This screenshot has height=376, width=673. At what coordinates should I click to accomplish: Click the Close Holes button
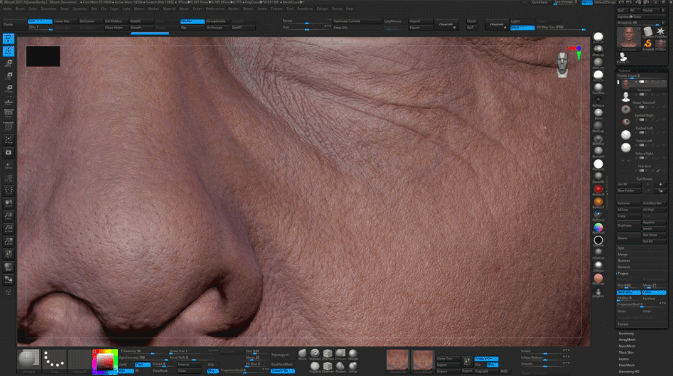pyautogui.click(x=116, y=27)
